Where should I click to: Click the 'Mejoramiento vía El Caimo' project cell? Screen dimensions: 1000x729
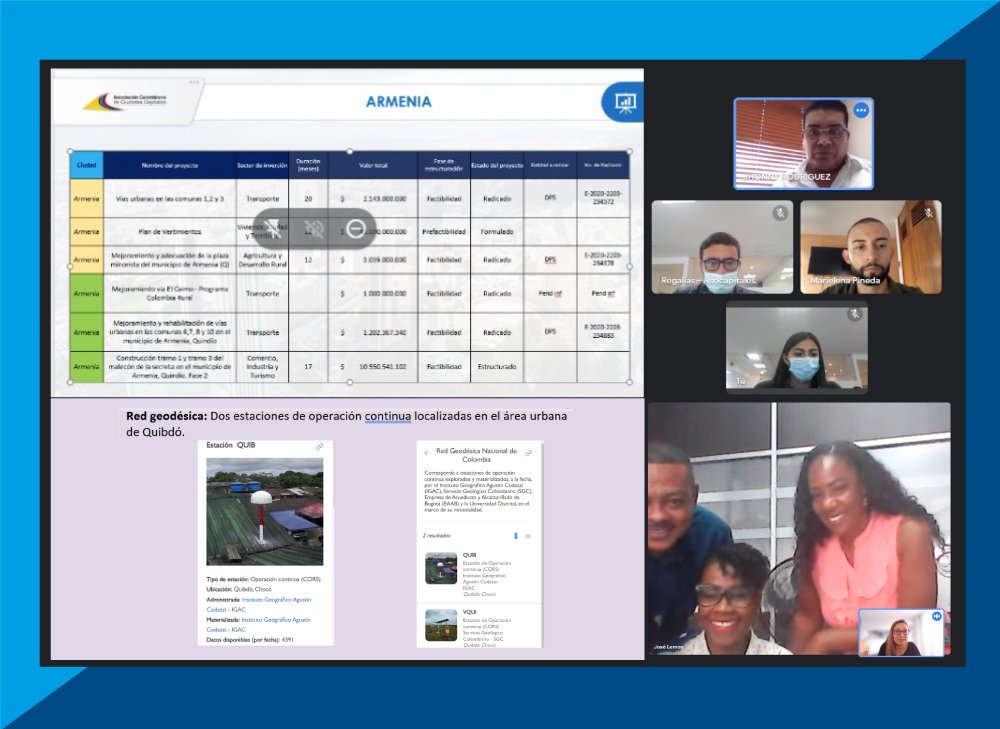pos(170,293)
